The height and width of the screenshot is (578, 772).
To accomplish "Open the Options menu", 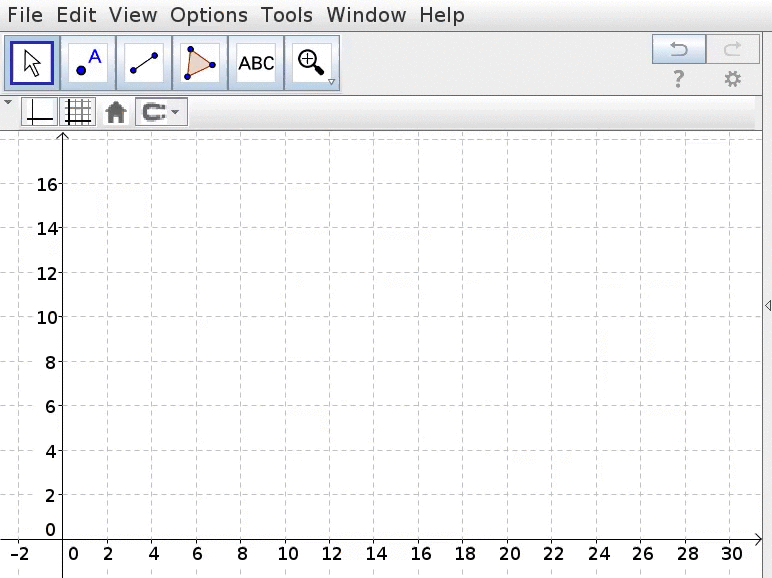I will 209,15.
